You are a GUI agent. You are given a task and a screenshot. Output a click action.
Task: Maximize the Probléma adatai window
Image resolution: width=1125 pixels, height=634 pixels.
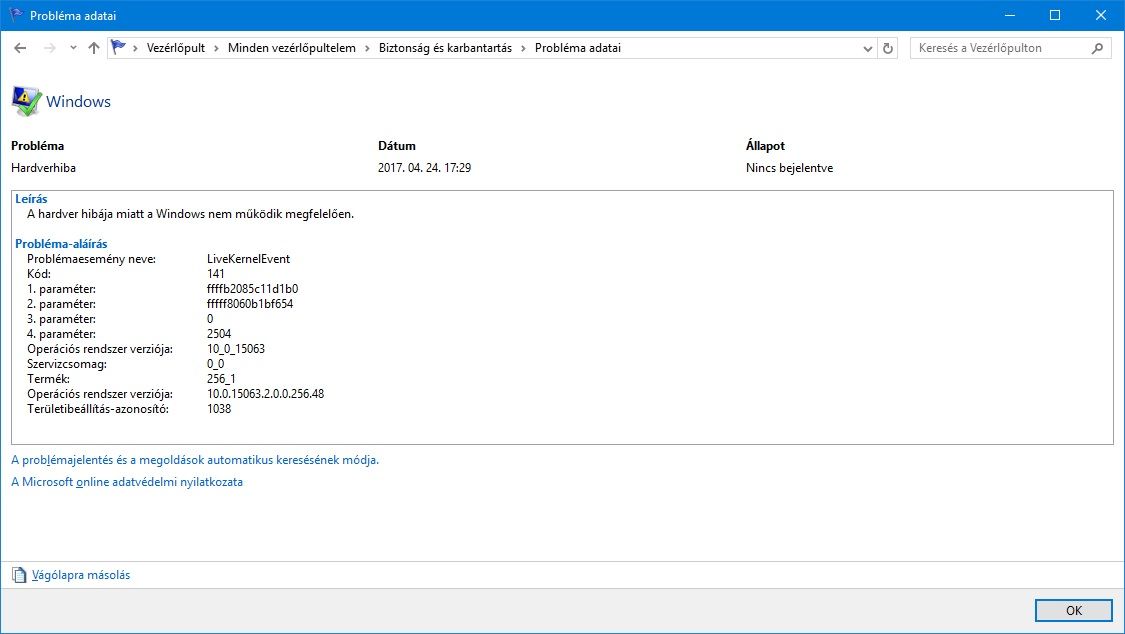pyautogui.click(x=1055, y=15)
